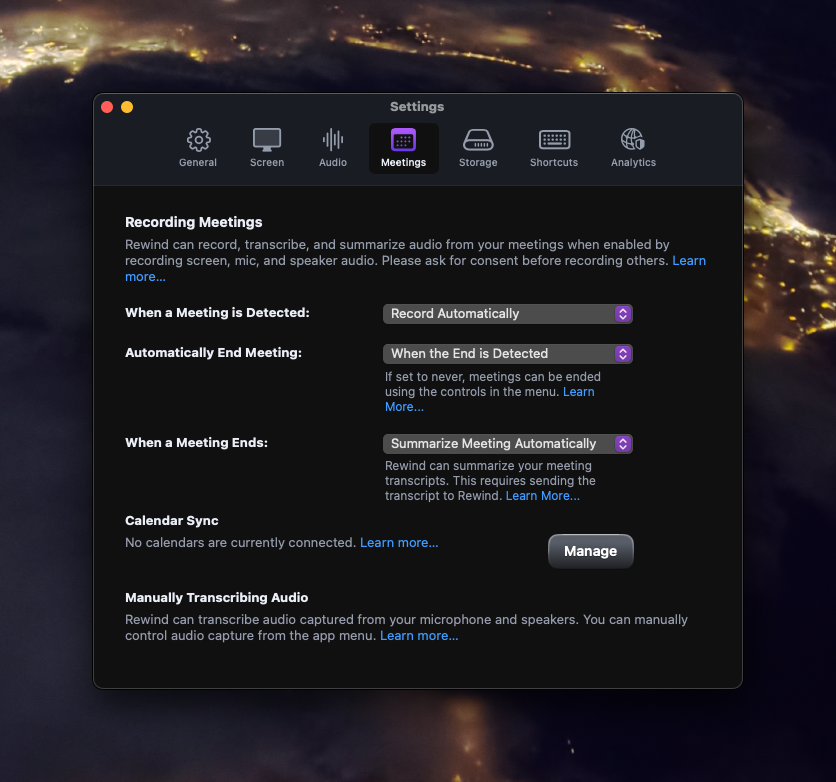Click the Analytics tab label

pos(633,163)
